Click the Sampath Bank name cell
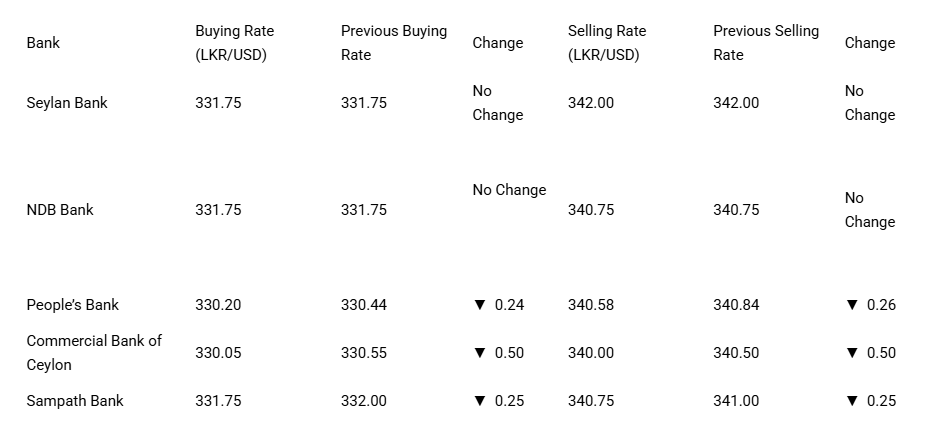This screenshot has height=437, width=932. click(75, 401)
